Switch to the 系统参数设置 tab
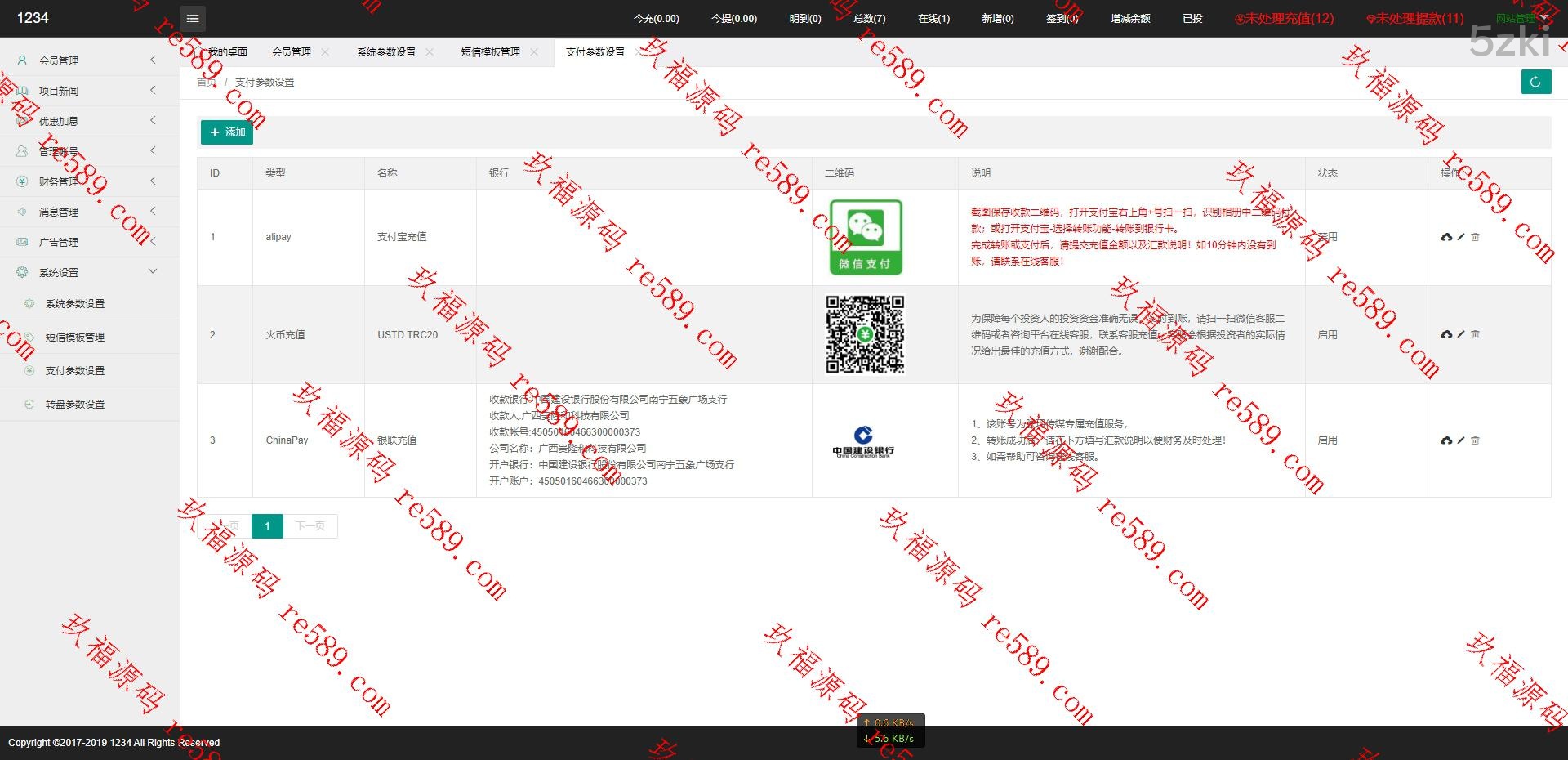This screenshot has width=1568, height=760. (385, 51)
